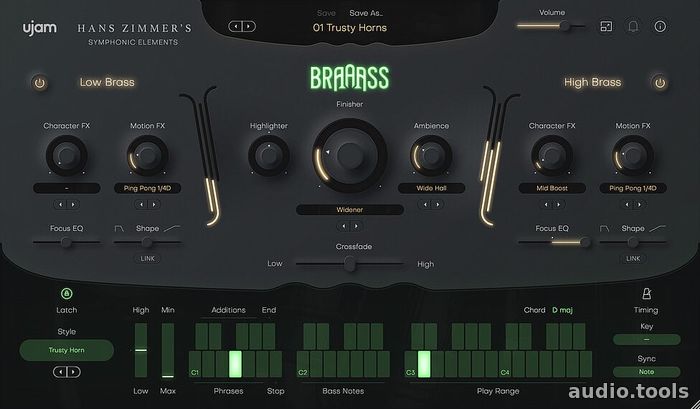
Task: Previous Low Brass Motion FX preset arrow
Action: pyautogui.click(x=141, y=204)
